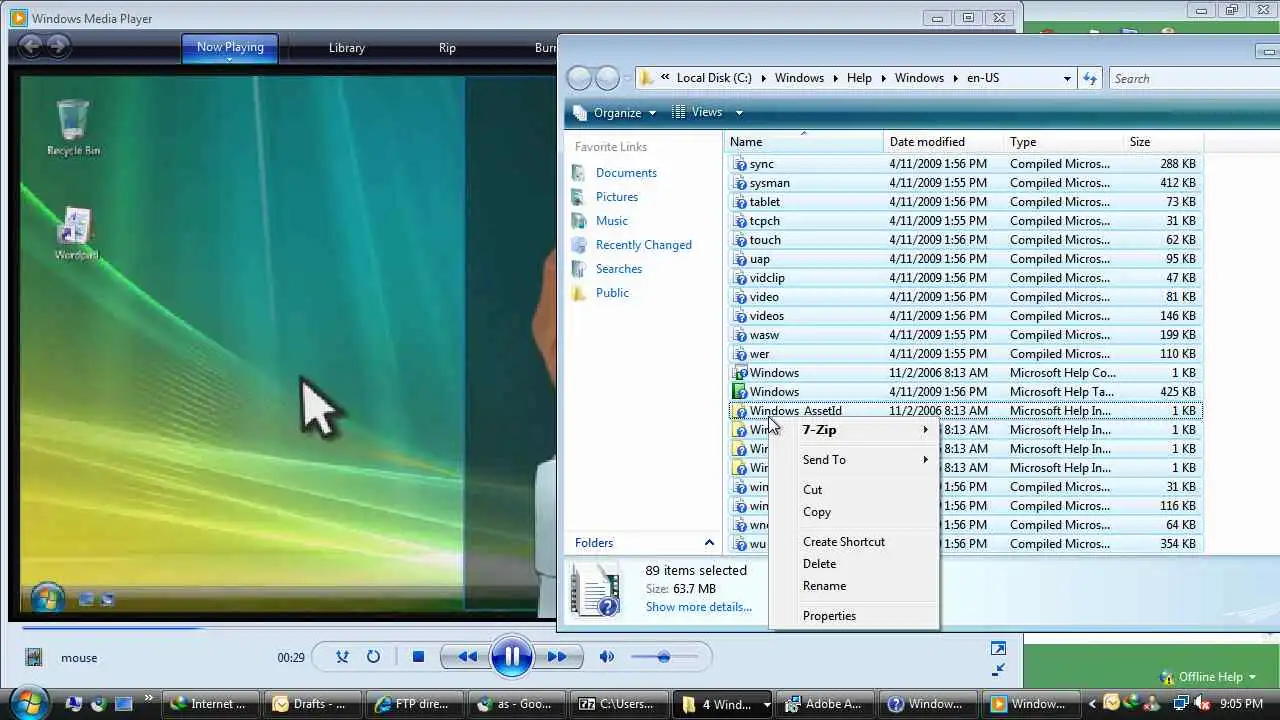Open Recently Changed in Favorite Links
This screenshot has width=1280, height=720.
click(643, 245)
